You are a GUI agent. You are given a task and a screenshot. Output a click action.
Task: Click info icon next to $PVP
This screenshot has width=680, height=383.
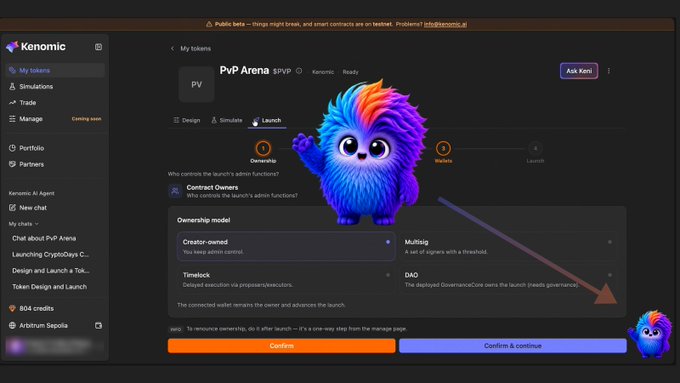coord(299,71)
